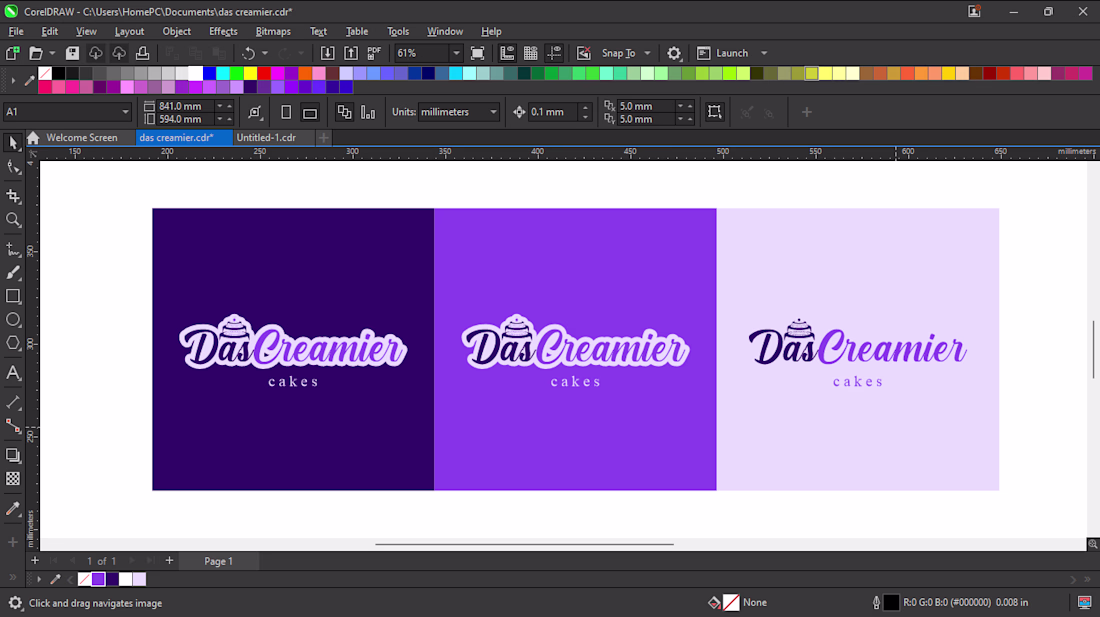Screen dimensions: 1100x617
Task: Toggle Snap Off button
Action: 584,53
